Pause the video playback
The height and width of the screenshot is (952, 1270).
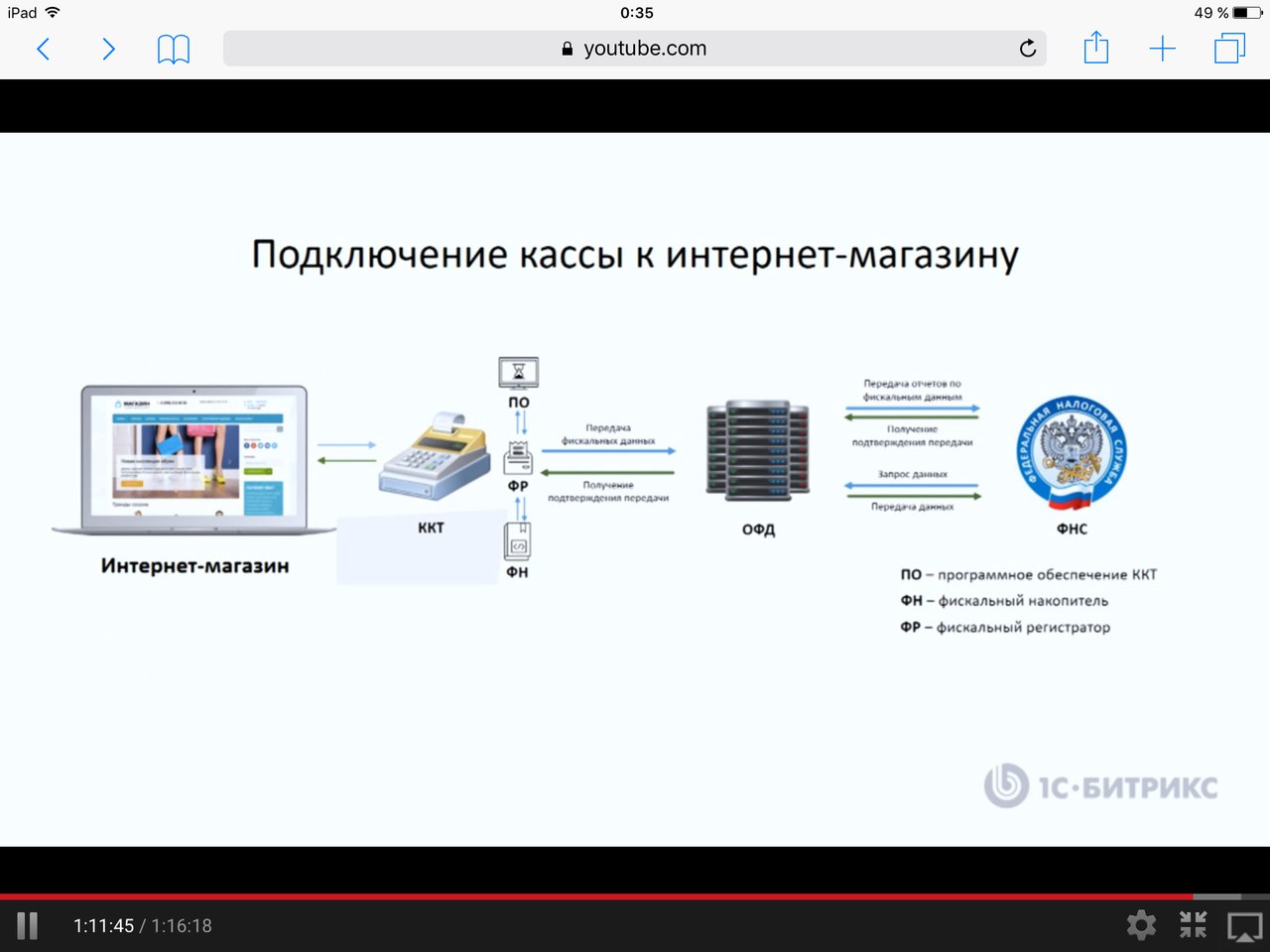click(28, 926)
